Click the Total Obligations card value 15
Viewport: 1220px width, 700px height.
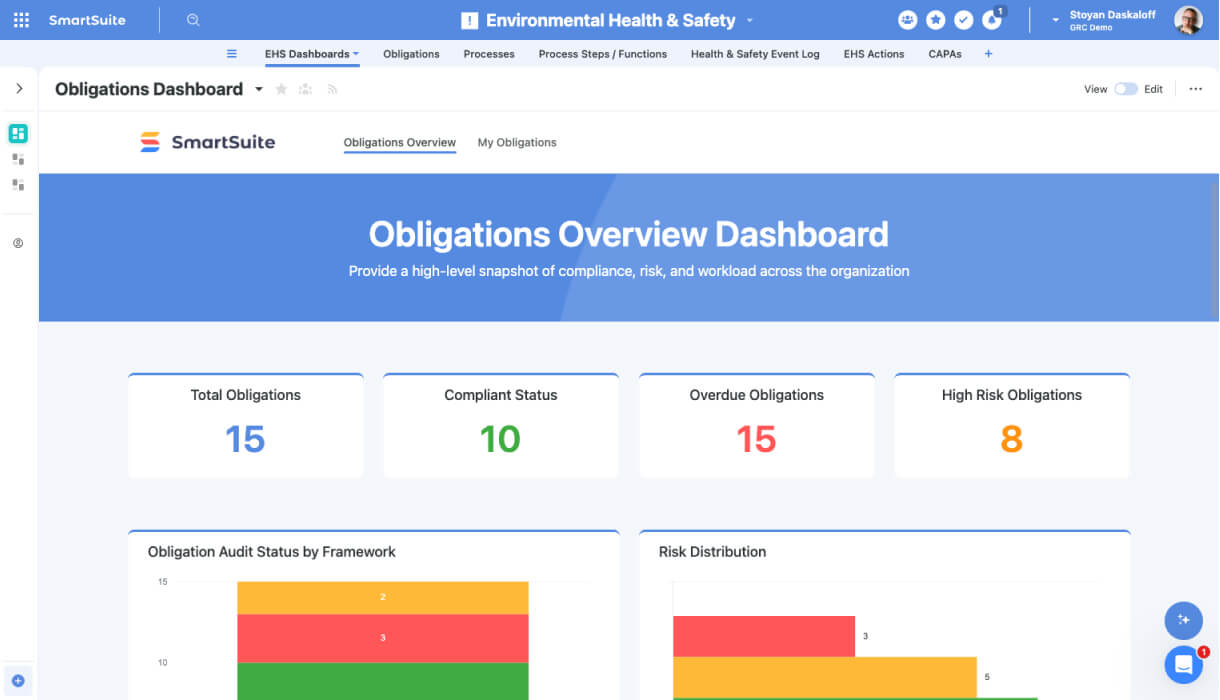point(245,439)
